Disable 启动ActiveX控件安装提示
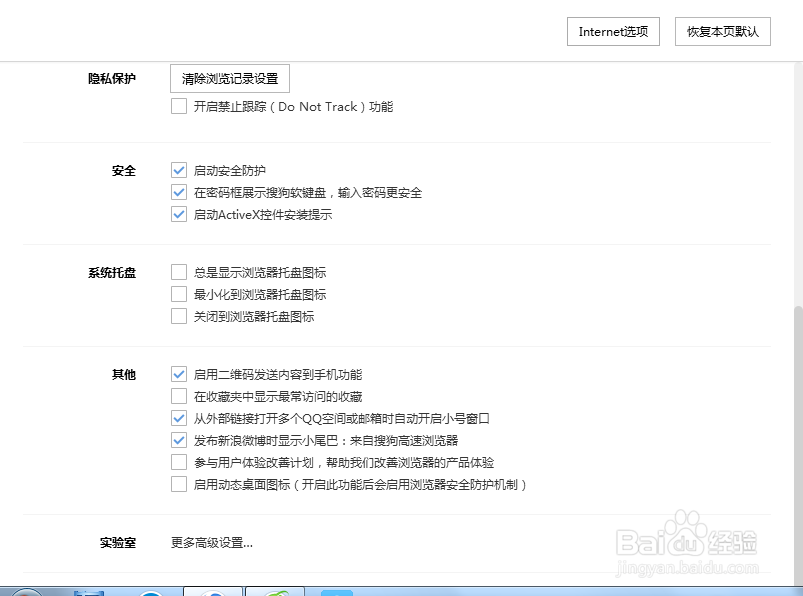 [179, 214]
